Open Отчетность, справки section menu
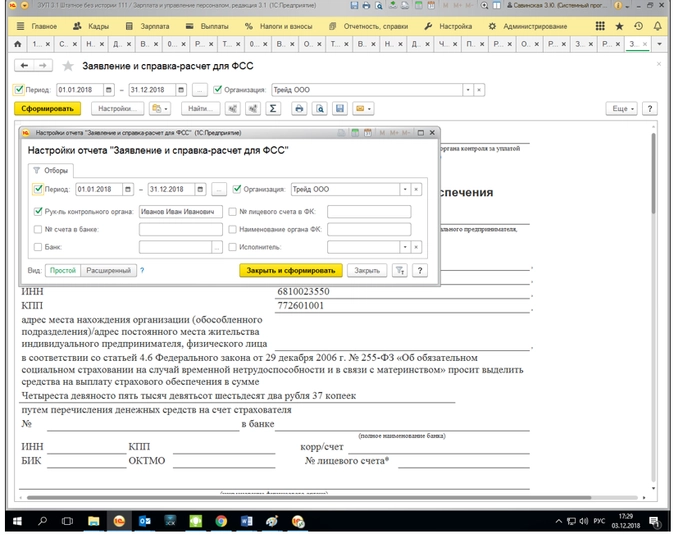Screen dimensions: 674x535 point(368,26)
